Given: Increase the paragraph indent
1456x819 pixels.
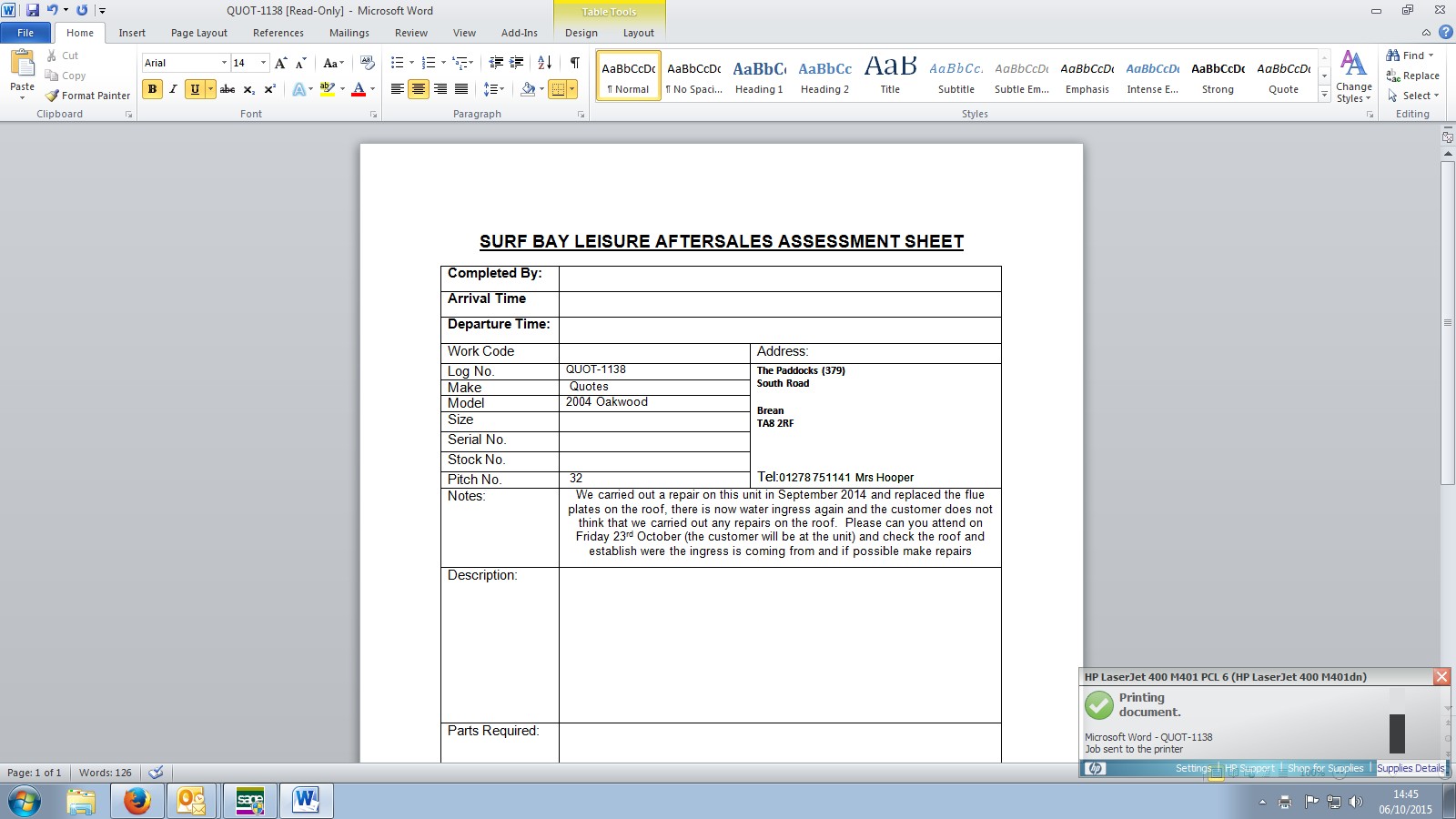Looking at the screenshot, I should click(516, 63).
